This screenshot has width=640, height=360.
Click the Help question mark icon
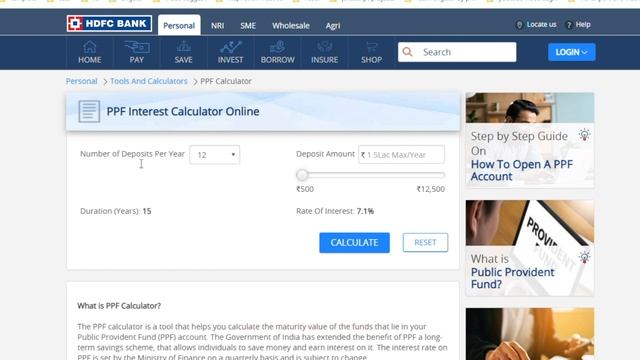[569, 25]
